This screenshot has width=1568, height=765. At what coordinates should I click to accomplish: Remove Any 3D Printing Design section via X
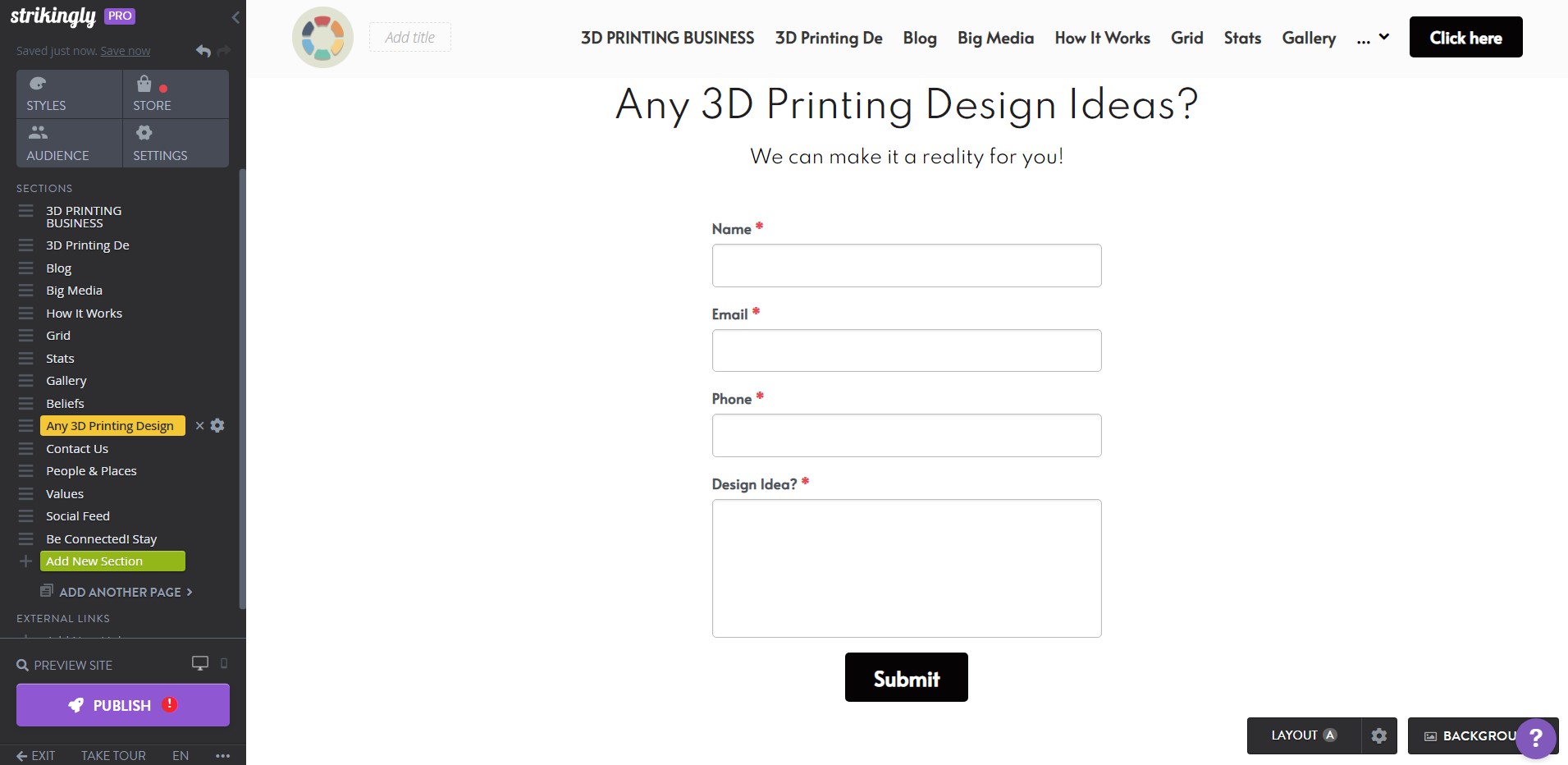pos(199,425)
